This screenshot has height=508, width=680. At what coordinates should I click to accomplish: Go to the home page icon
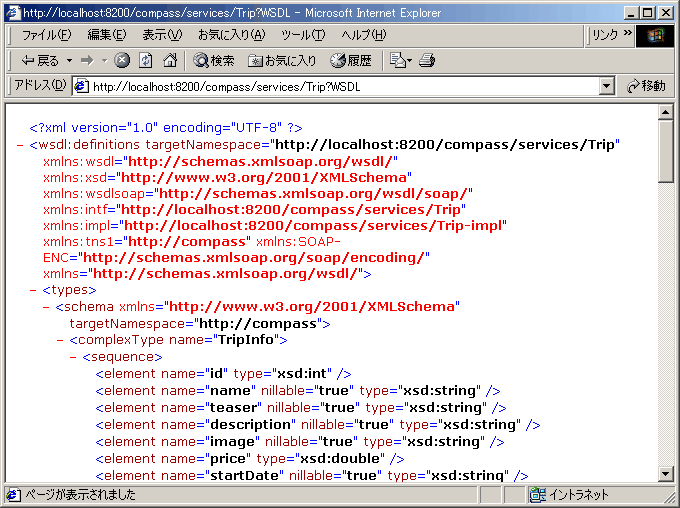click(x=170, y=60)
